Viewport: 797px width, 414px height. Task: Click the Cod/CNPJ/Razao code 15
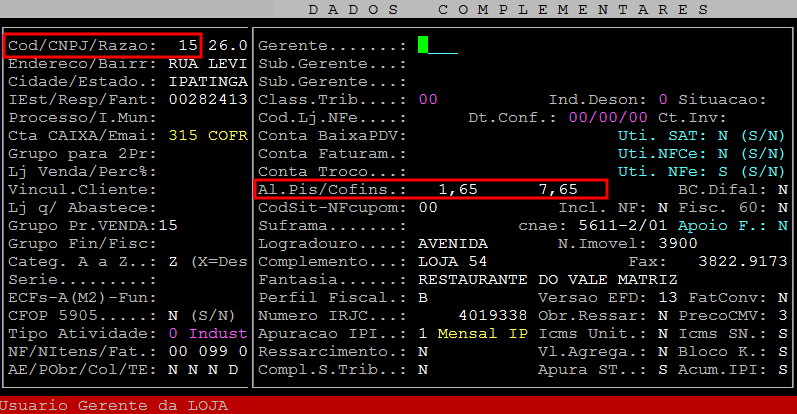click(x=188, y=45)
